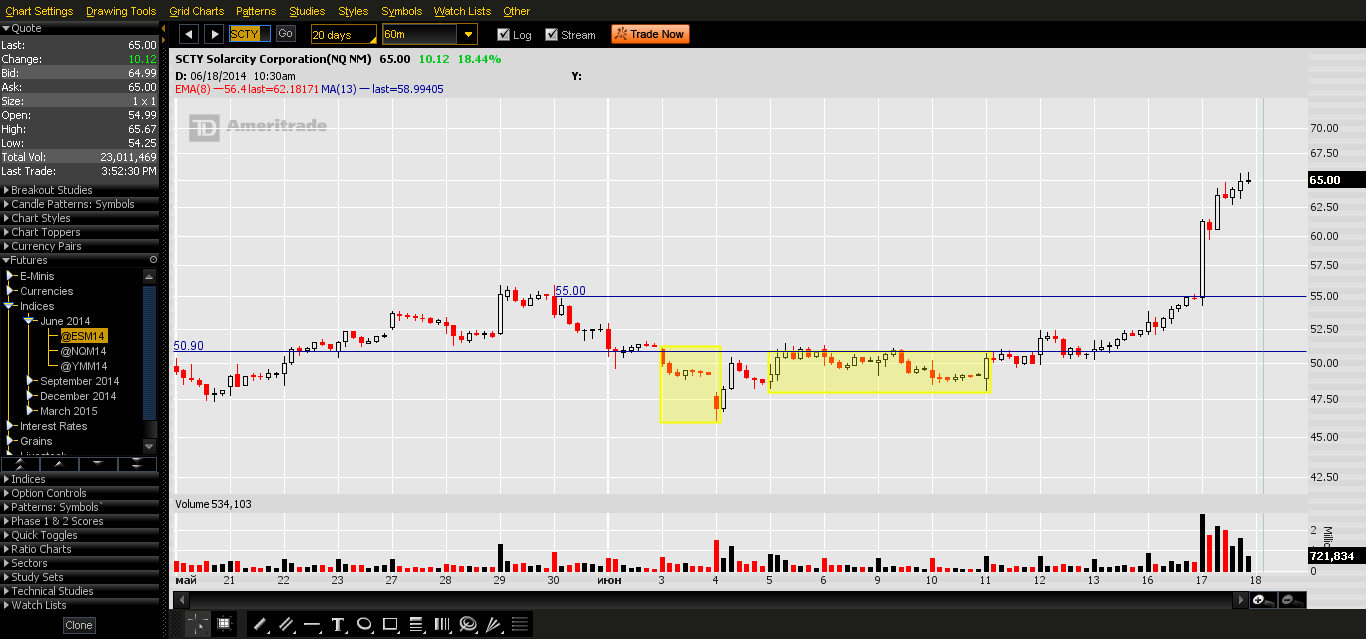Screen dimensions: 1366x639
Task: Go to previous symbol with left arrow
Action: pos(189,34)
